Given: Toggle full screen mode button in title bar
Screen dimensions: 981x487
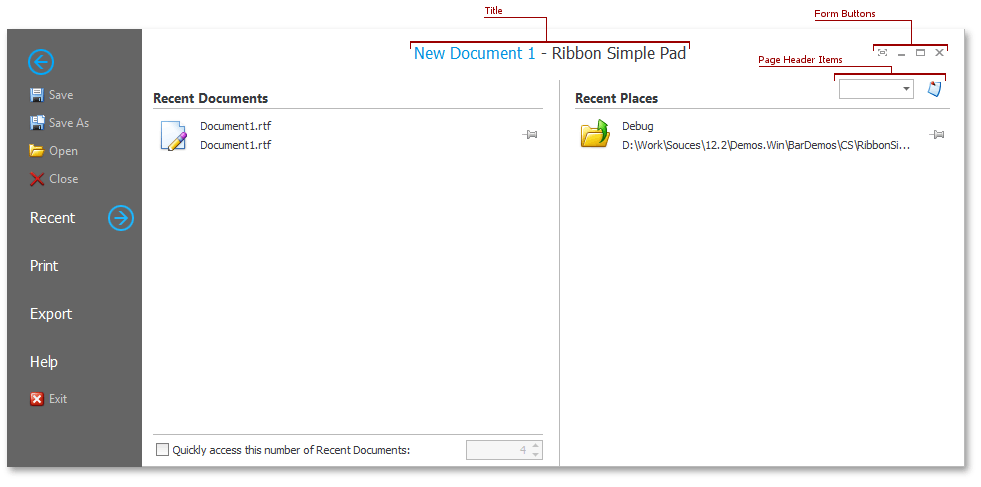Looking at the screenshot, I should click(882, 53).
